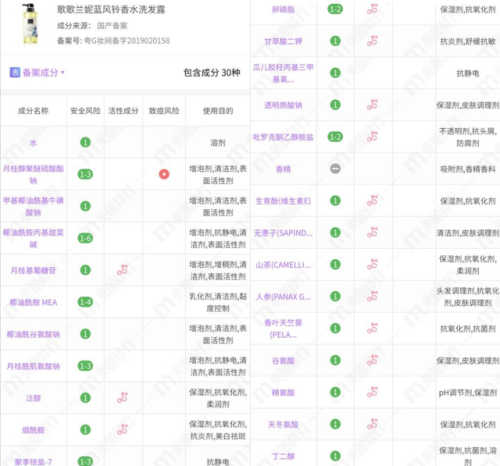Open ingredient 山茶(CAMELLI...
Viewport: 500px width, 466px height.
tap(283, 265)
